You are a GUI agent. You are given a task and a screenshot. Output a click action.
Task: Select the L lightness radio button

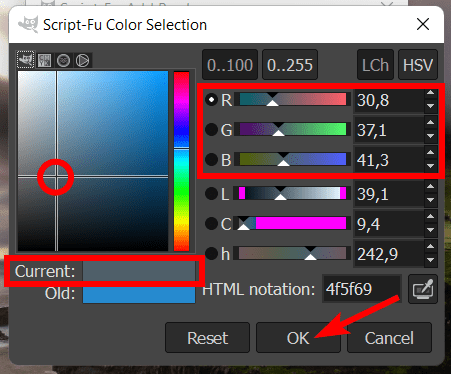(211, 194)
